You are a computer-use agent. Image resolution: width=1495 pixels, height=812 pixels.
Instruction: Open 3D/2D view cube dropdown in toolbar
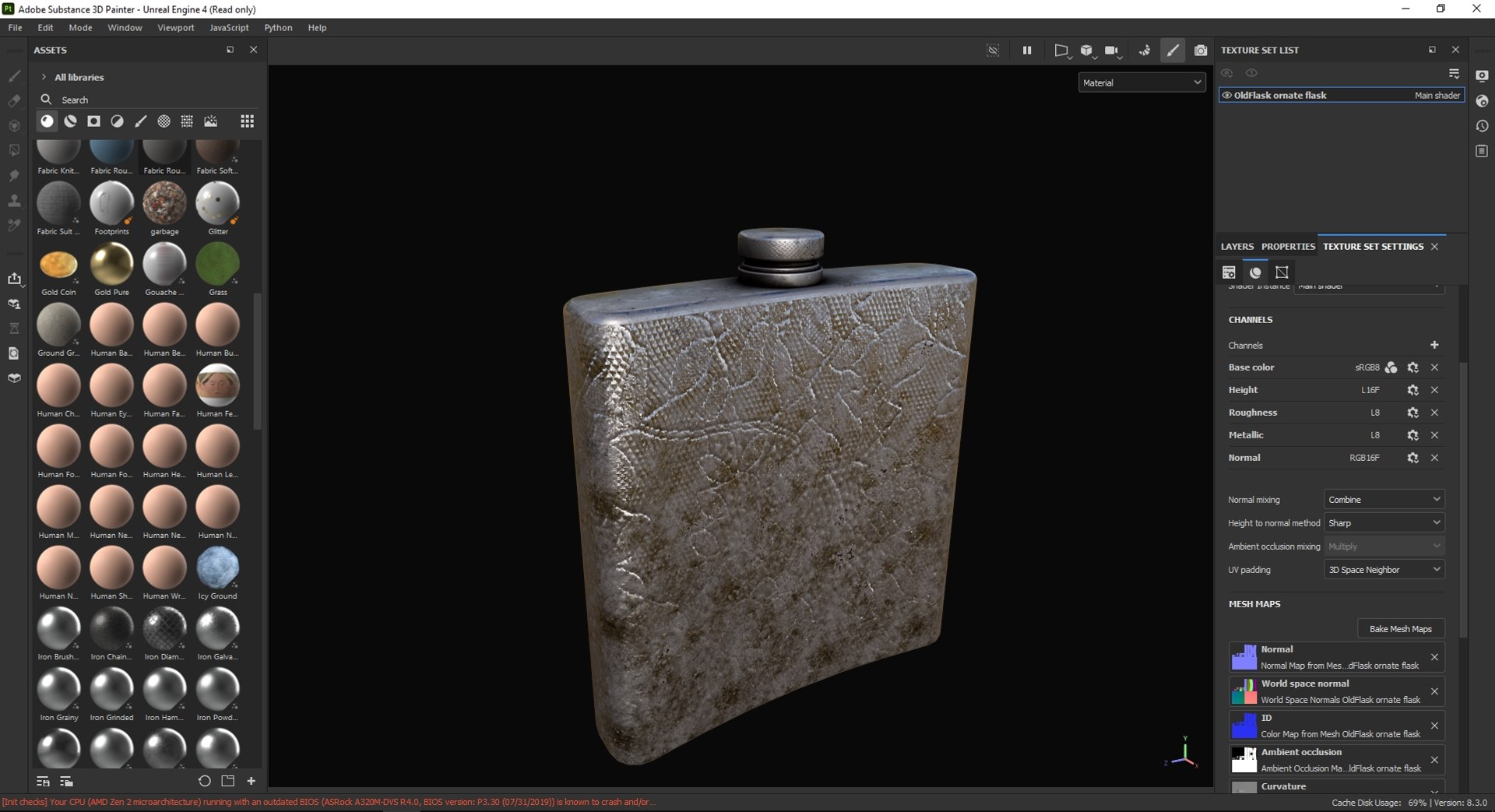tap(1088, 51)
